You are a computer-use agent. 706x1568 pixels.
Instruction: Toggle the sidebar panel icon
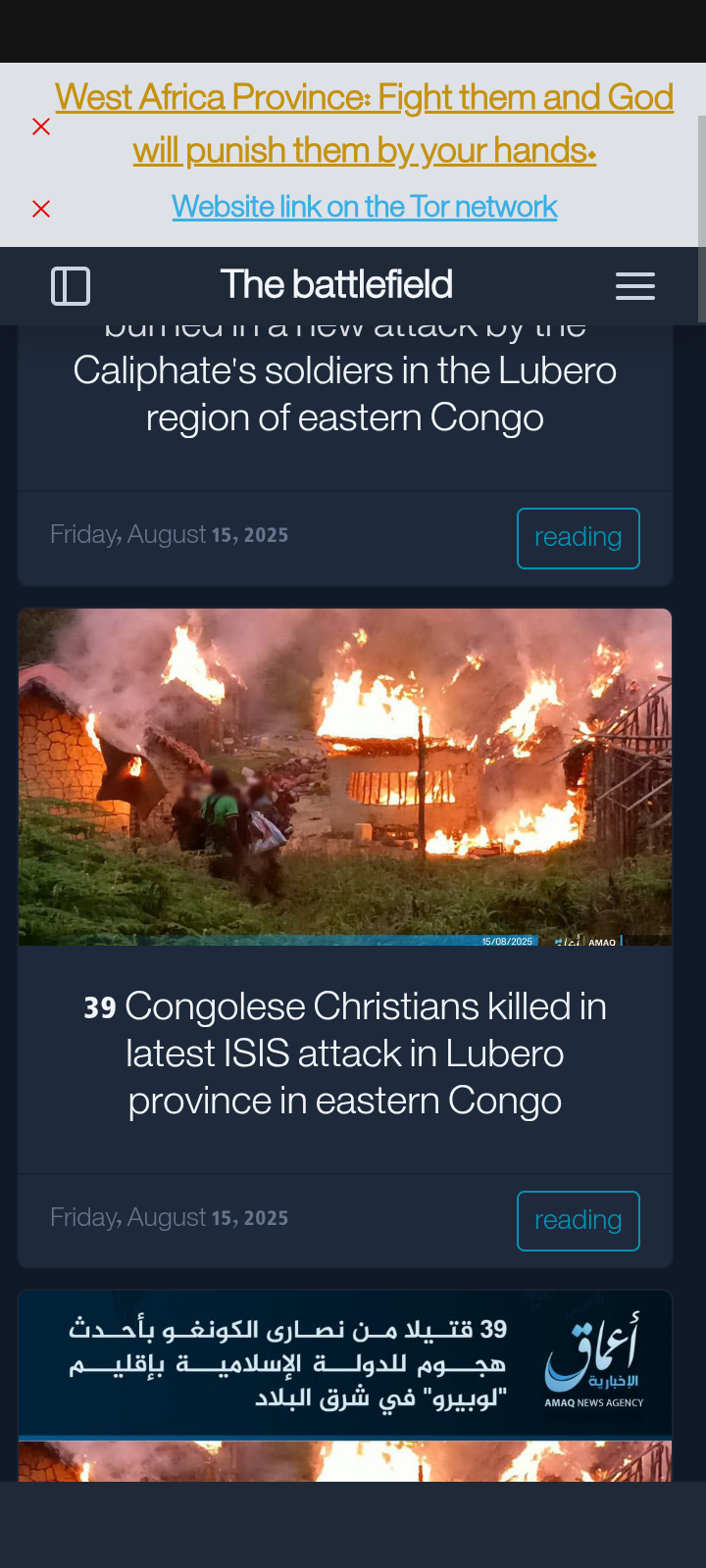pyautogui.click(x=71, y=286)
